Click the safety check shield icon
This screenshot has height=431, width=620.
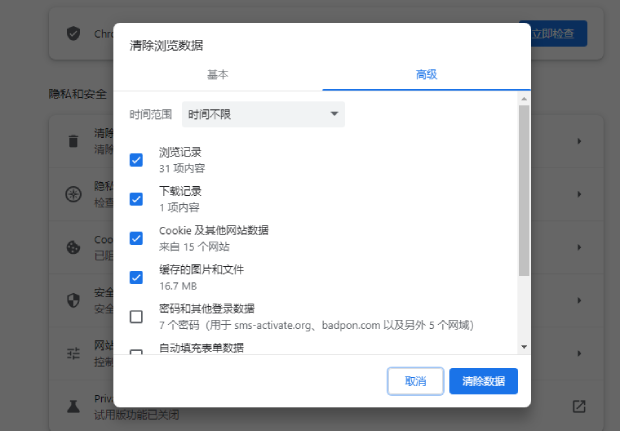click(x=73, y=33)
